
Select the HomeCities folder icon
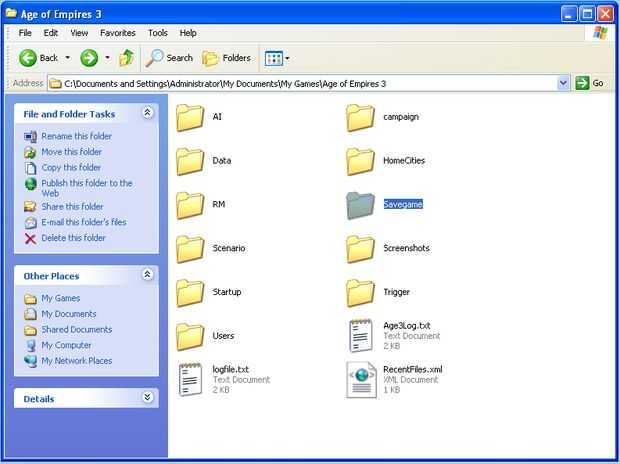click(360, 161)
